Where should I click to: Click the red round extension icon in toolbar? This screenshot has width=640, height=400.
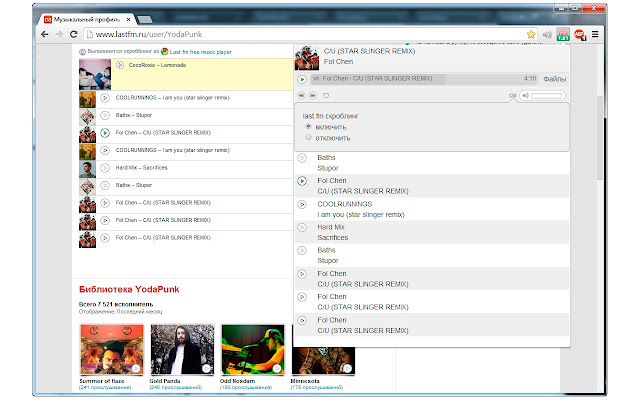pyautogui.click(x=579, y=35)
